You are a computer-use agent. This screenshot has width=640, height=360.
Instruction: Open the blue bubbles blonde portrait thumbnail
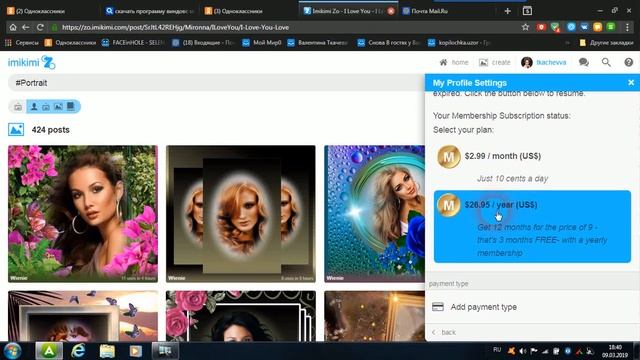tap(374, 213)
